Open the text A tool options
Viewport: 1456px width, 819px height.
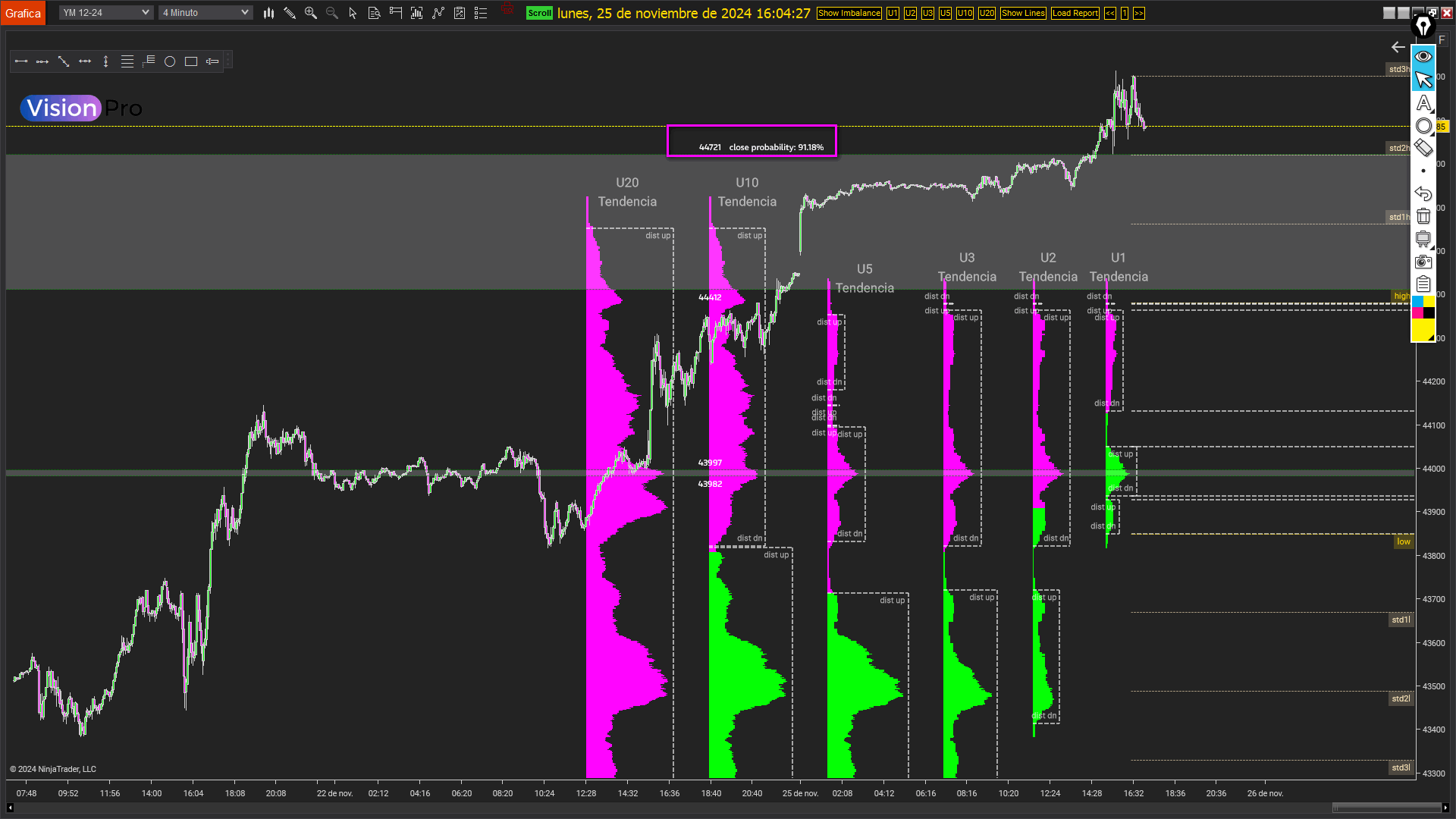(x=1423, y=102)
